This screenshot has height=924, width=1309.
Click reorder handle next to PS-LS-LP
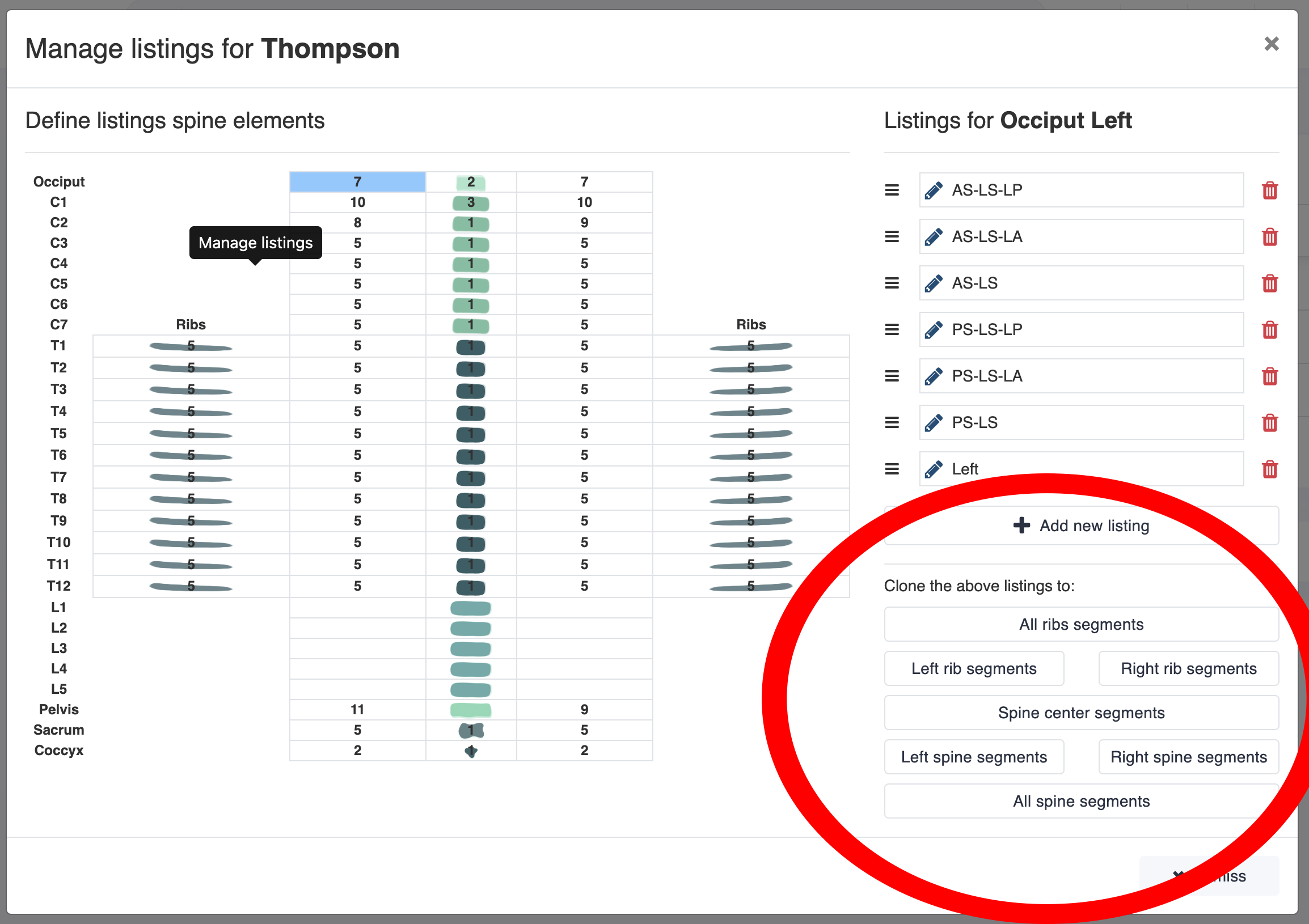point(892,330)
